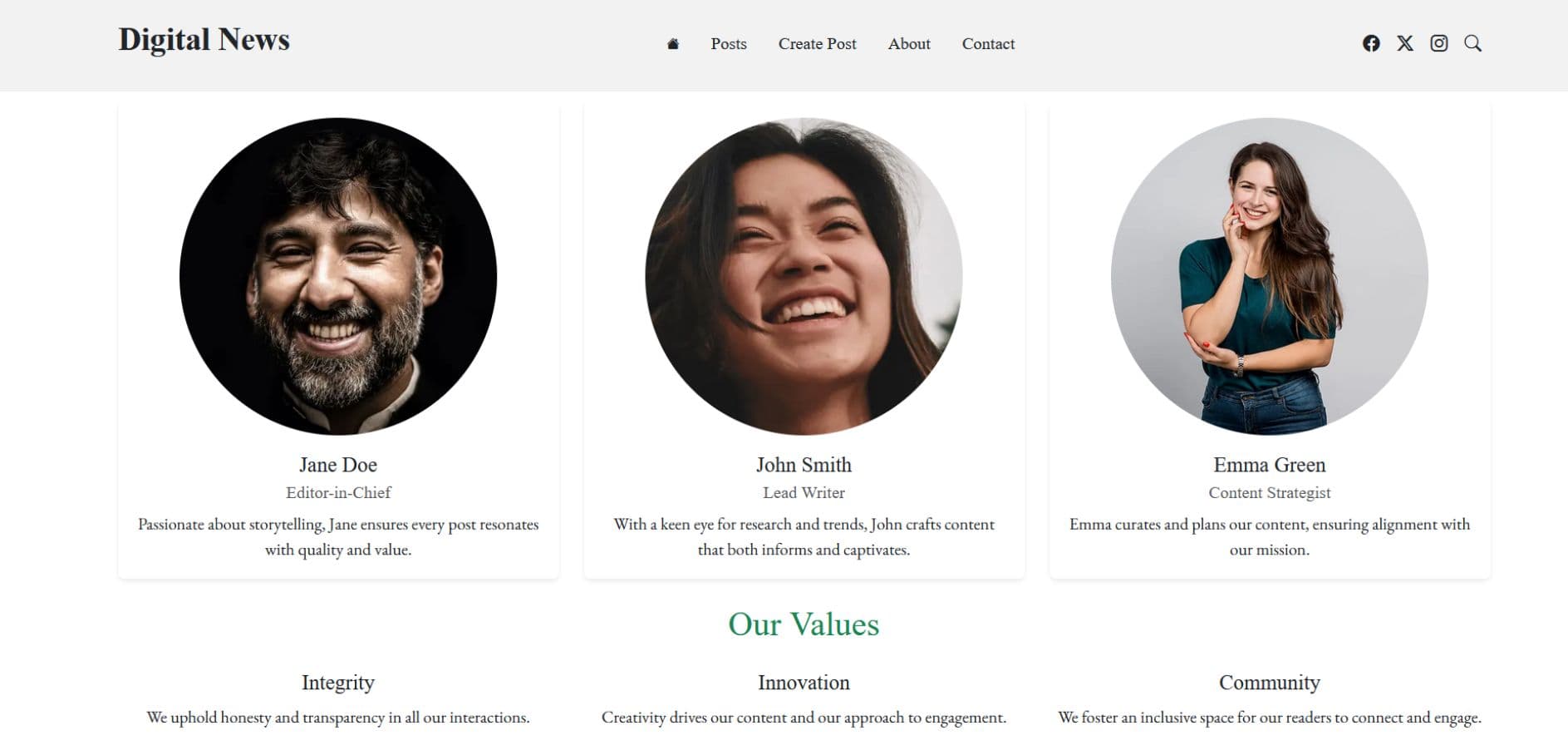Open the About page link

pyautogui.click(x=909, y=44)
